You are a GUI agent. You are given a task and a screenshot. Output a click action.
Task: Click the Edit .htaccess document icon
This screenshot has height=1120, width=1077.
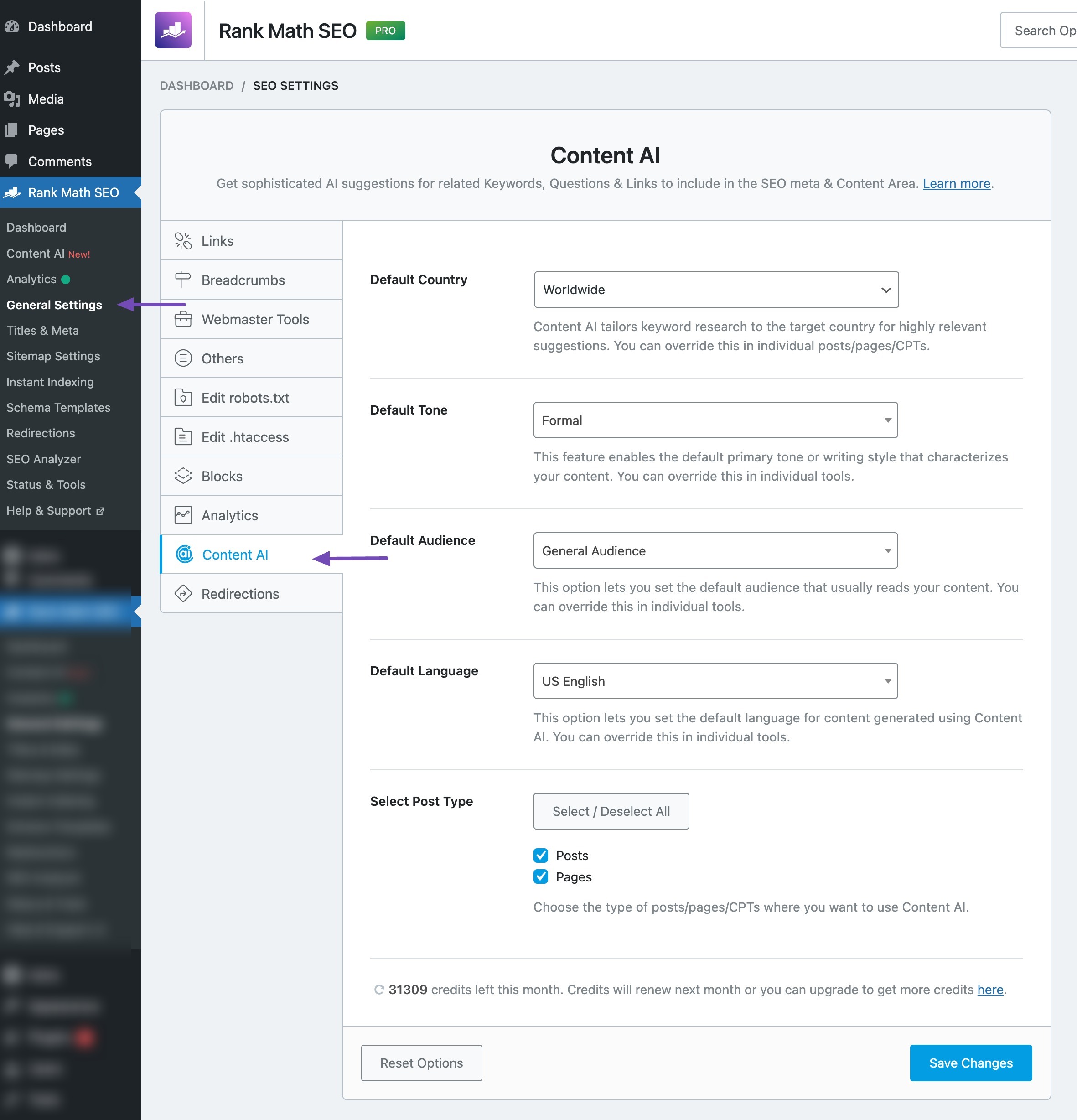tap(183, 436)
